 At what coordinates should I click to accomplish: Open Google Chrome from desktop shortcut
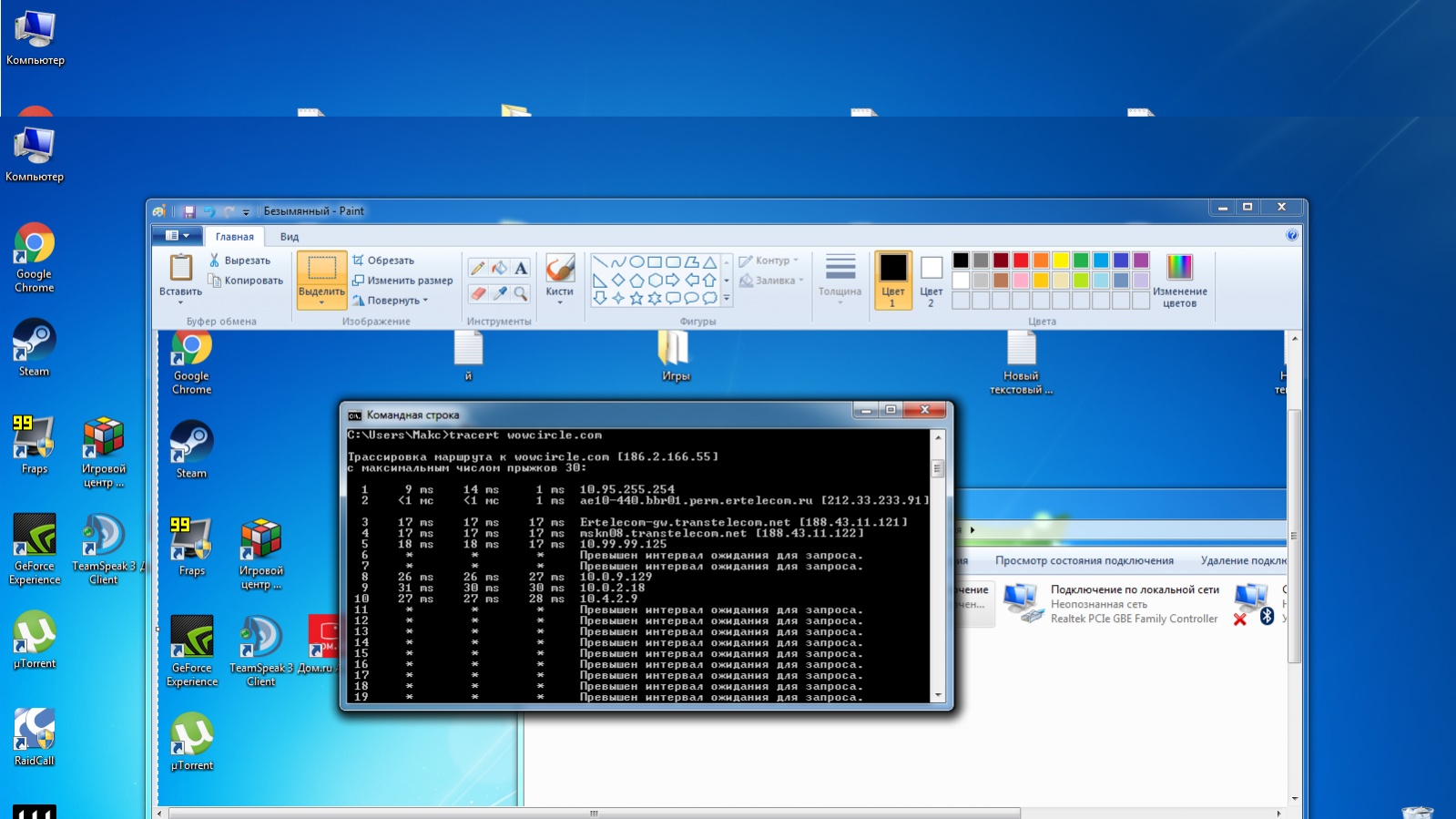click(35, 257)
